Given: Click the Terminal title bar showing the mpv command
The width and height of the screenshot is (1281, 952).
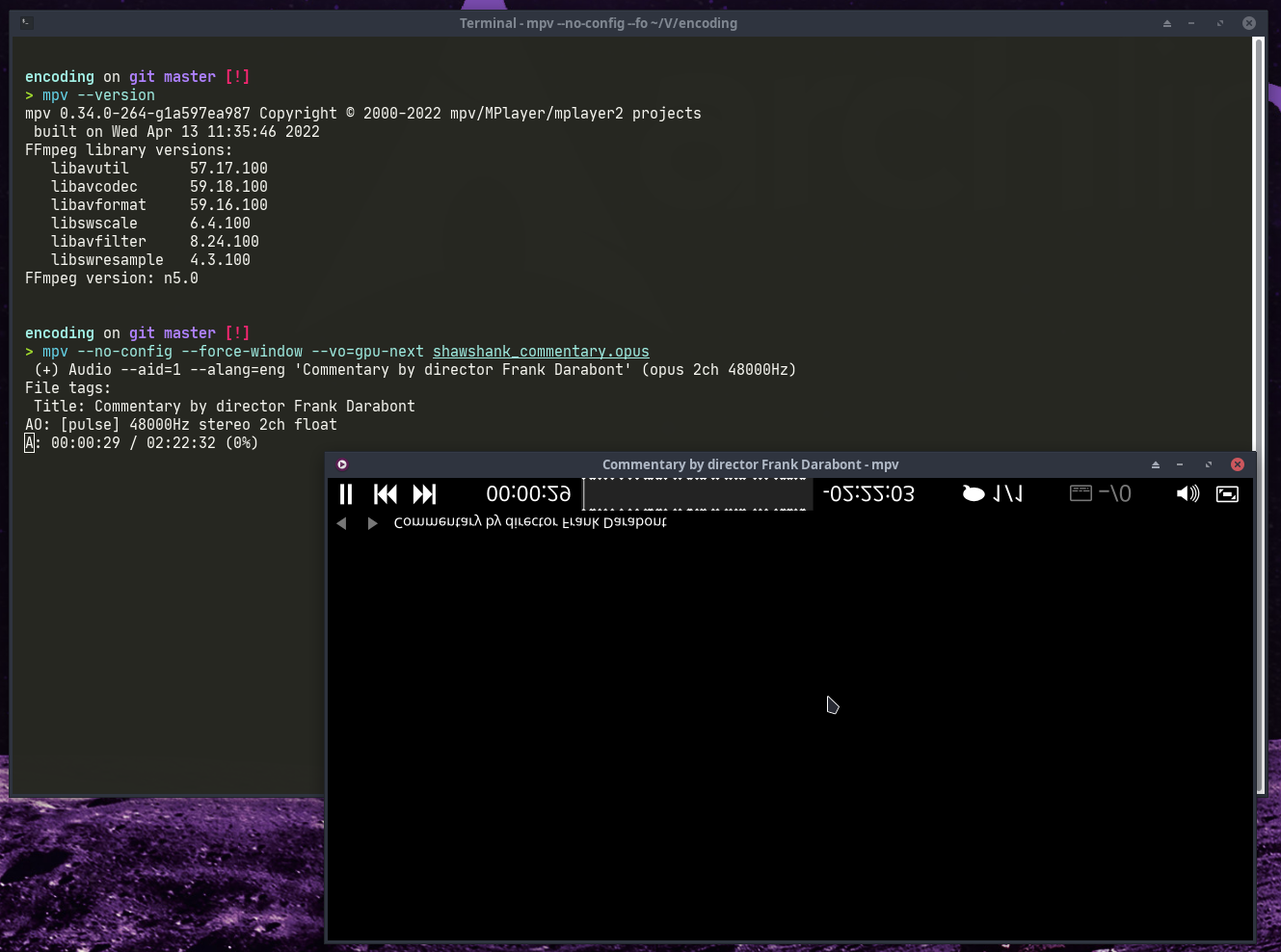Looking at the screenshot, I should [598, 22].
